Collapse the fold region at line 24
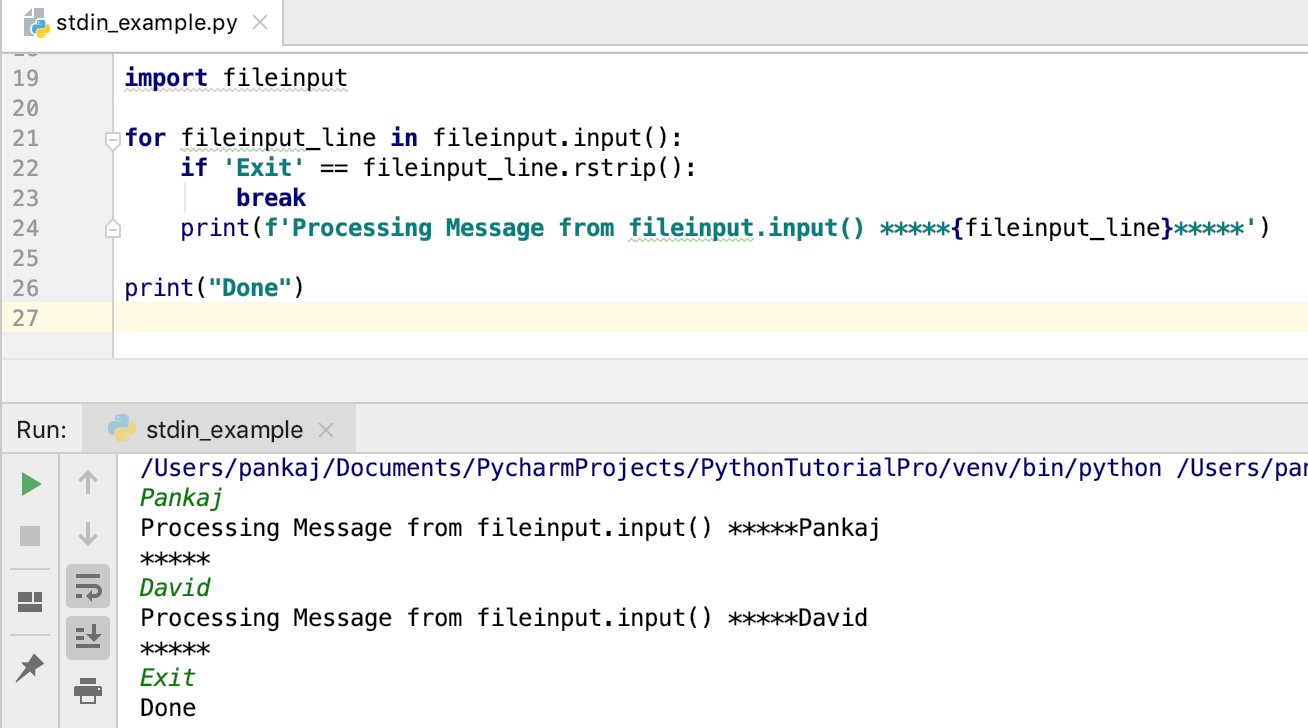 pyautogui.click(x=112, y=228)
